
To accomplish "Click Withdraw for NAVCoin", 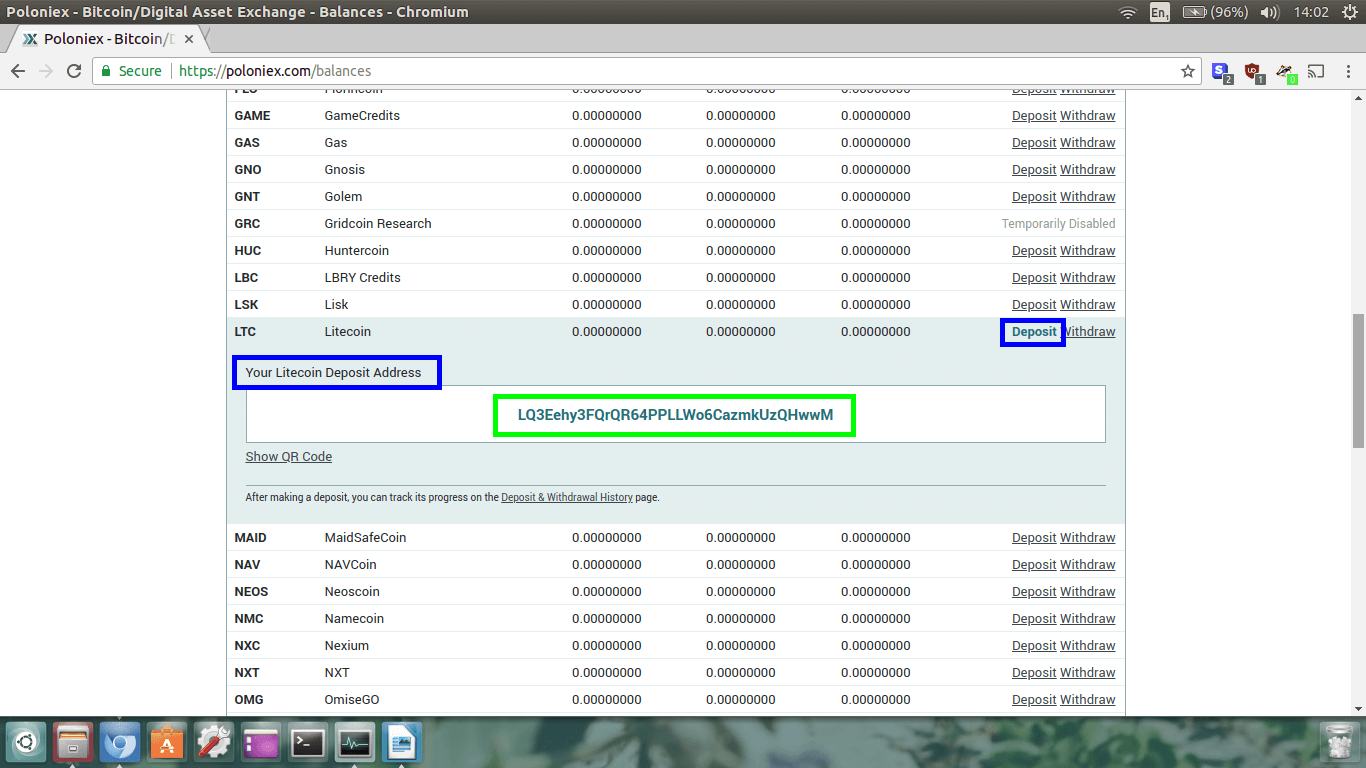I will point(1088,565).
